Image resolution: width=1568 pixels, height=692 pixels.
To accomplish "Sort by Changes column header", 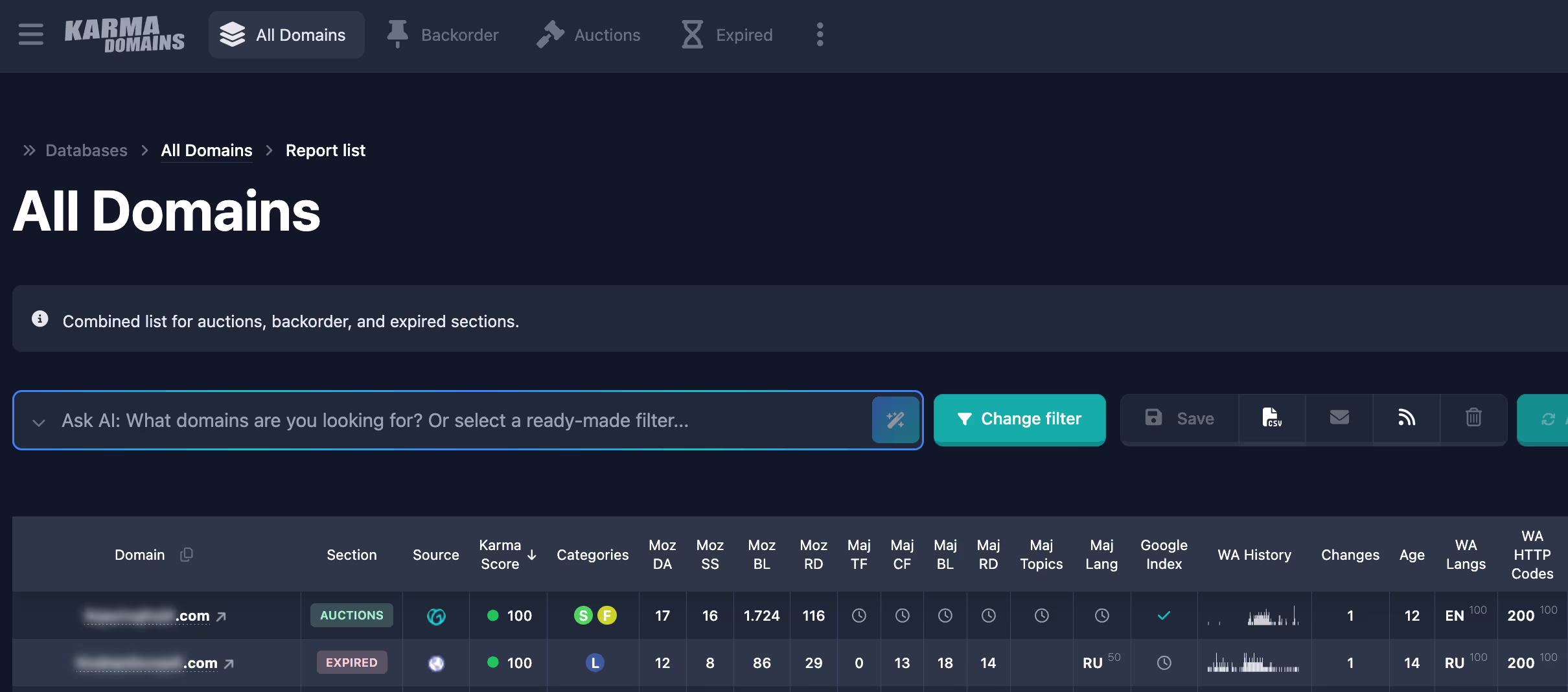I will [1350, 555].
